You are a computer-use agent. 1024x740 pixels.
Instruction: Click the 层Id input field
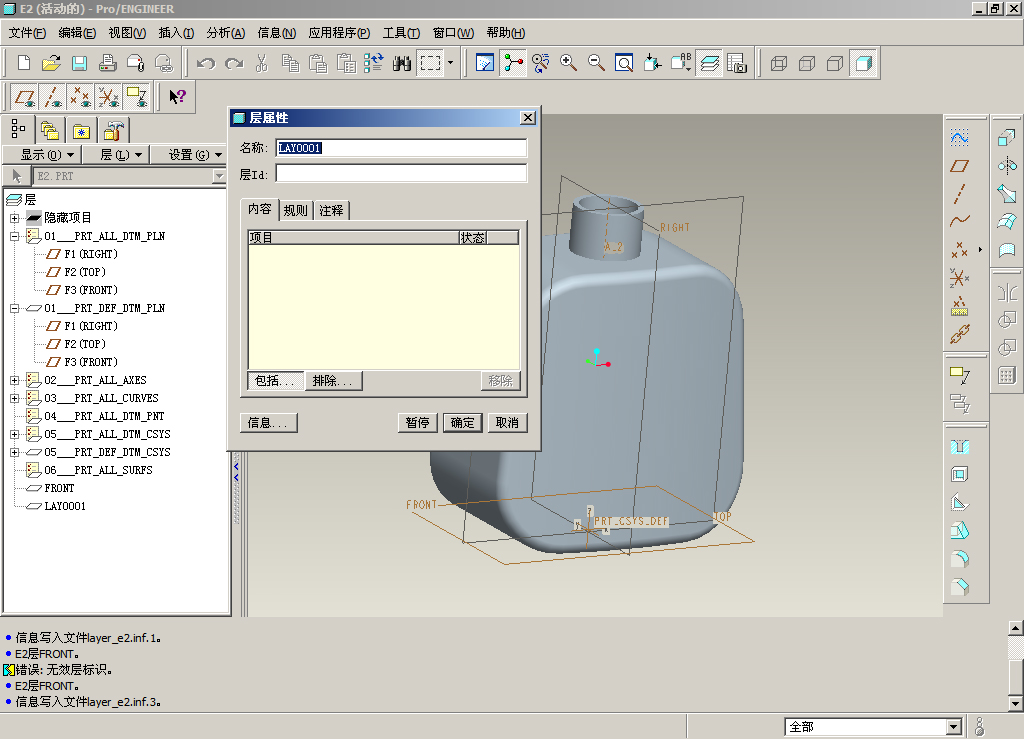400,174
